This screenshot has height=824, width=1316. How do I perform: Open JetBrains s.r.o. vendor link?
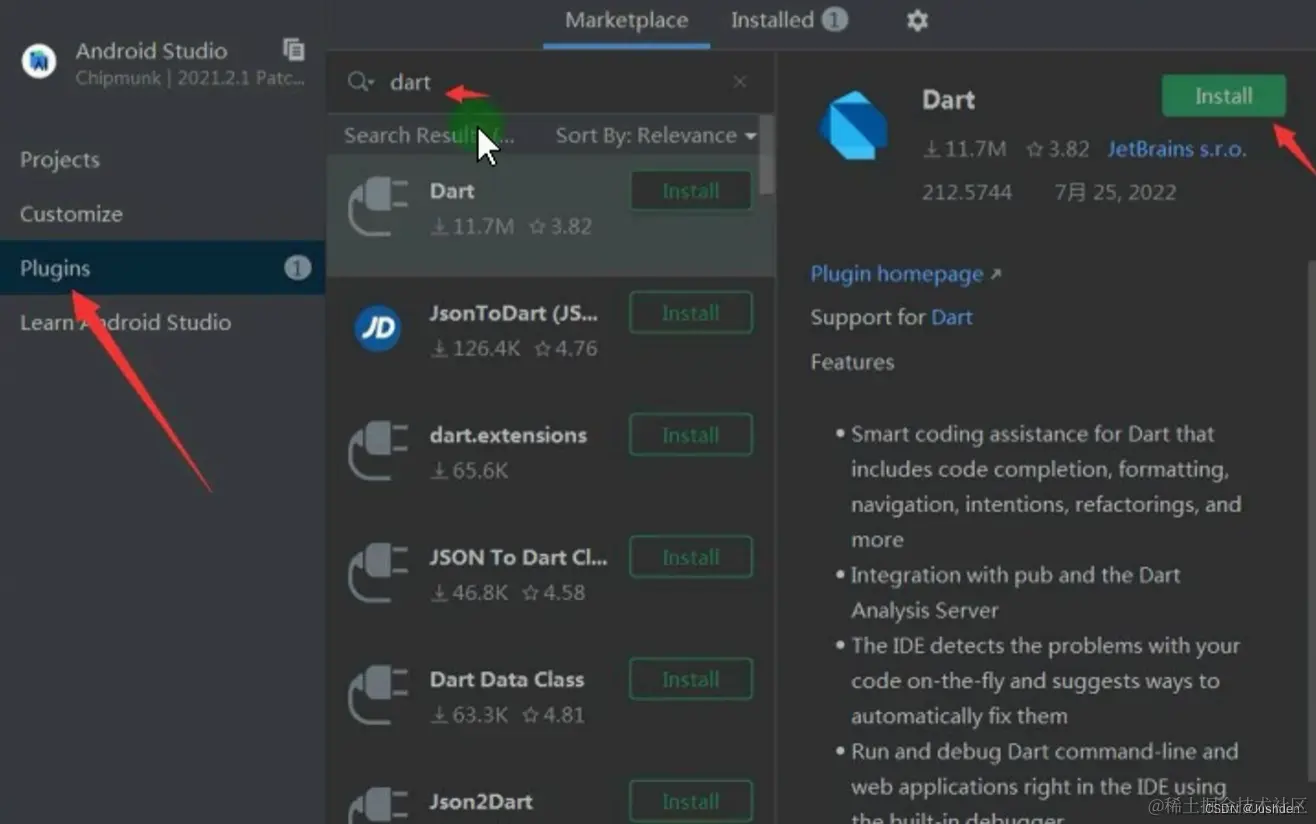point(1177,149)
